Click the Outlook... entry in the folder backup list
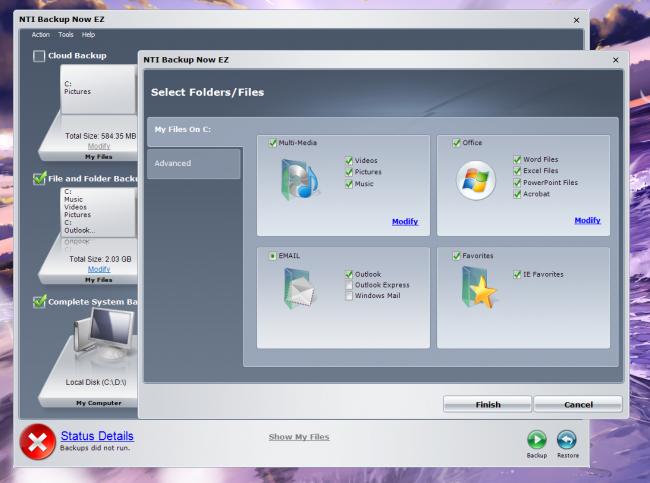The width and height of the screenshot is (650, 483). pyautogui.click(x=80, y=231)
